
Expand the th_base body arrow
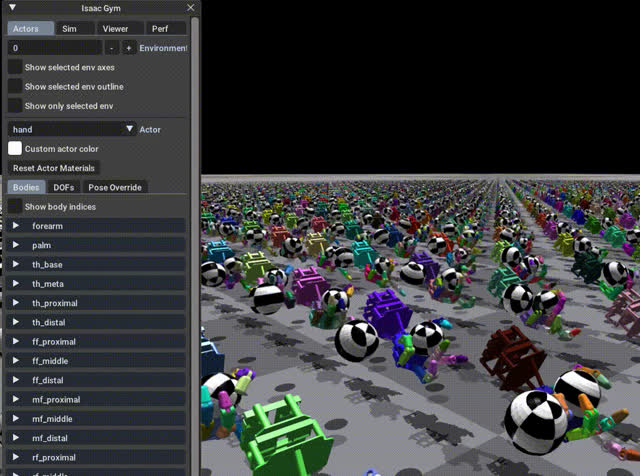16,264
